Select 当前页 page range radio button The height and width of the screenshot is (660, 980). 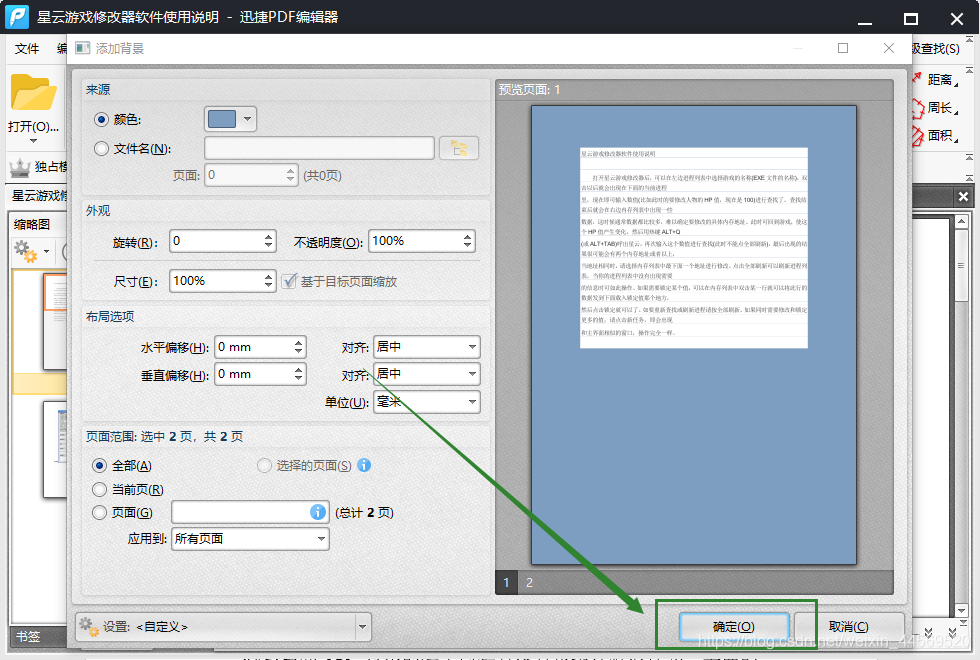(x=99, y=489)
